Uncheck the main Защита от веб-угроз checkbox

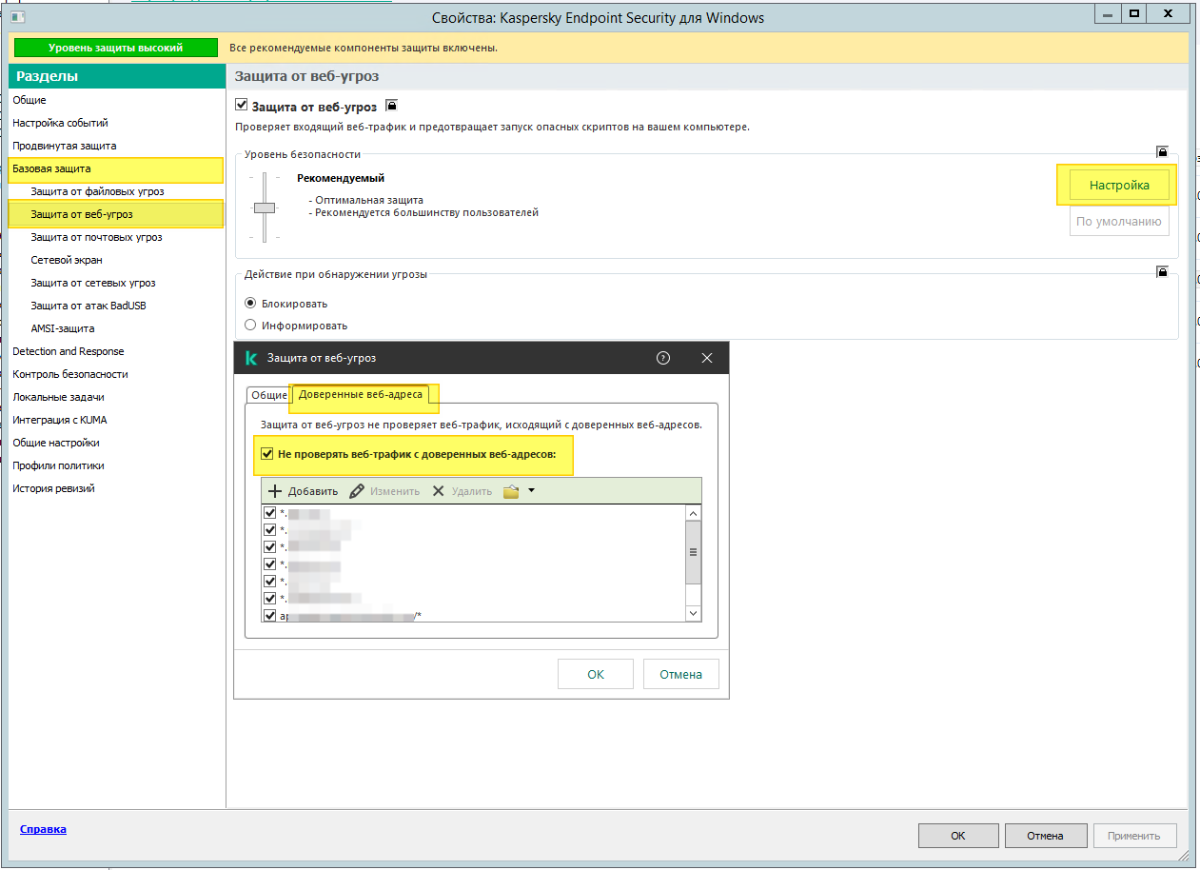coord(241,105)
